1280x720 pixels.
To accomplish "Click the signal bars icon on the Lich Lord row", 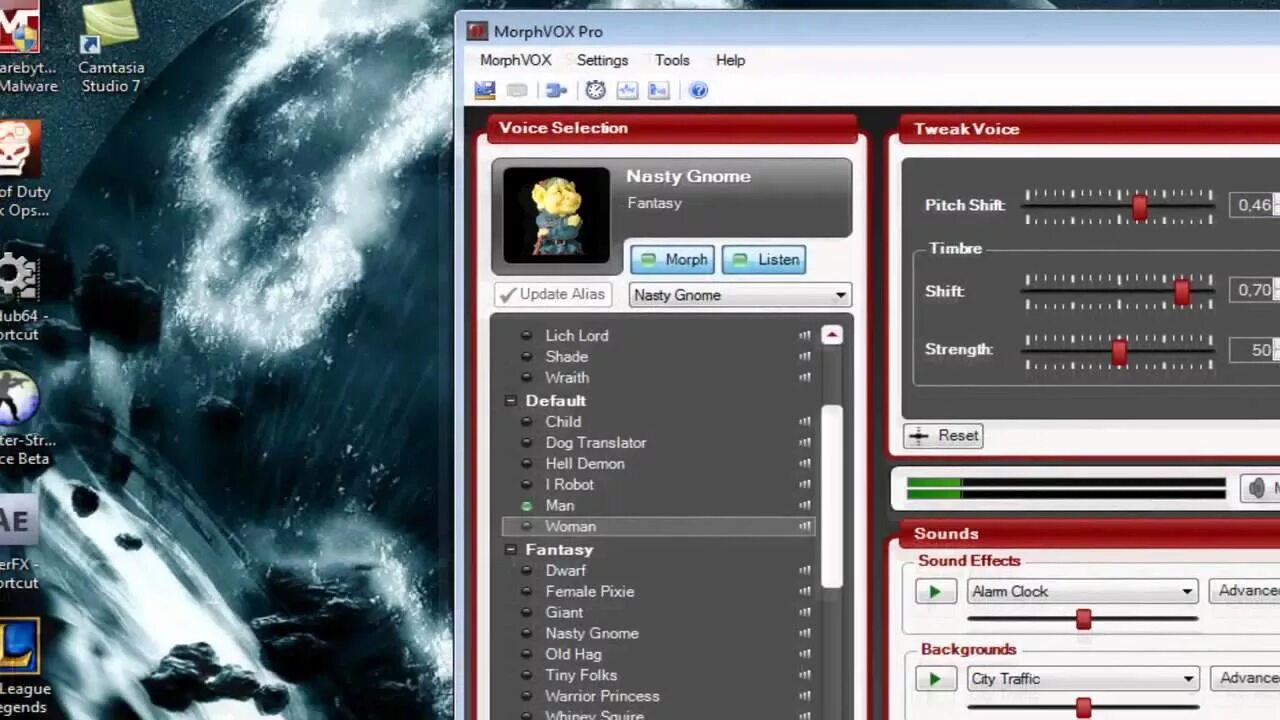I will [x=805, y=336].
